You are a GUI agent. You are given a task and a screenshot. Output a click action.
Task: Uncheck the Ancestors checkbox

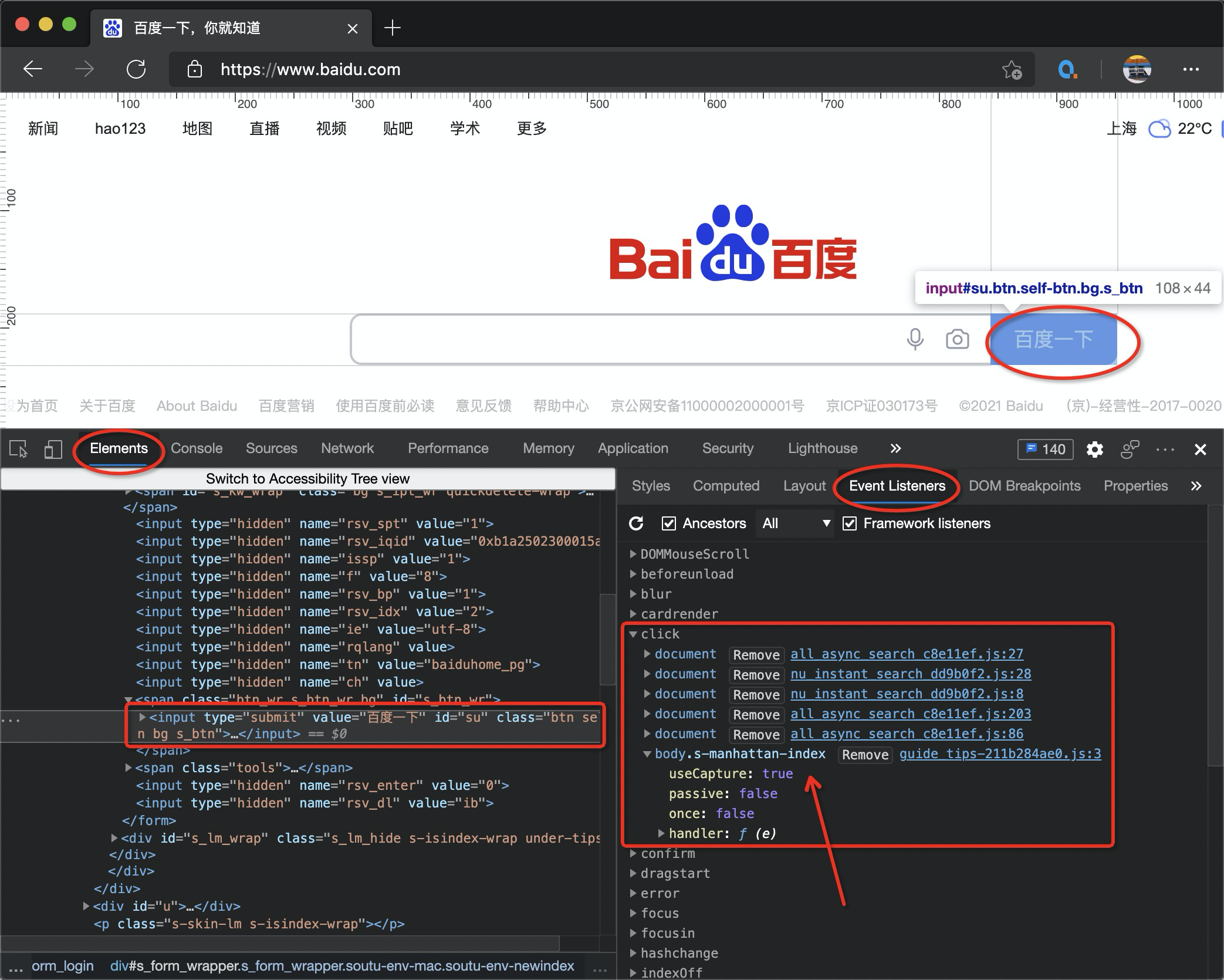tap(669, 523)
